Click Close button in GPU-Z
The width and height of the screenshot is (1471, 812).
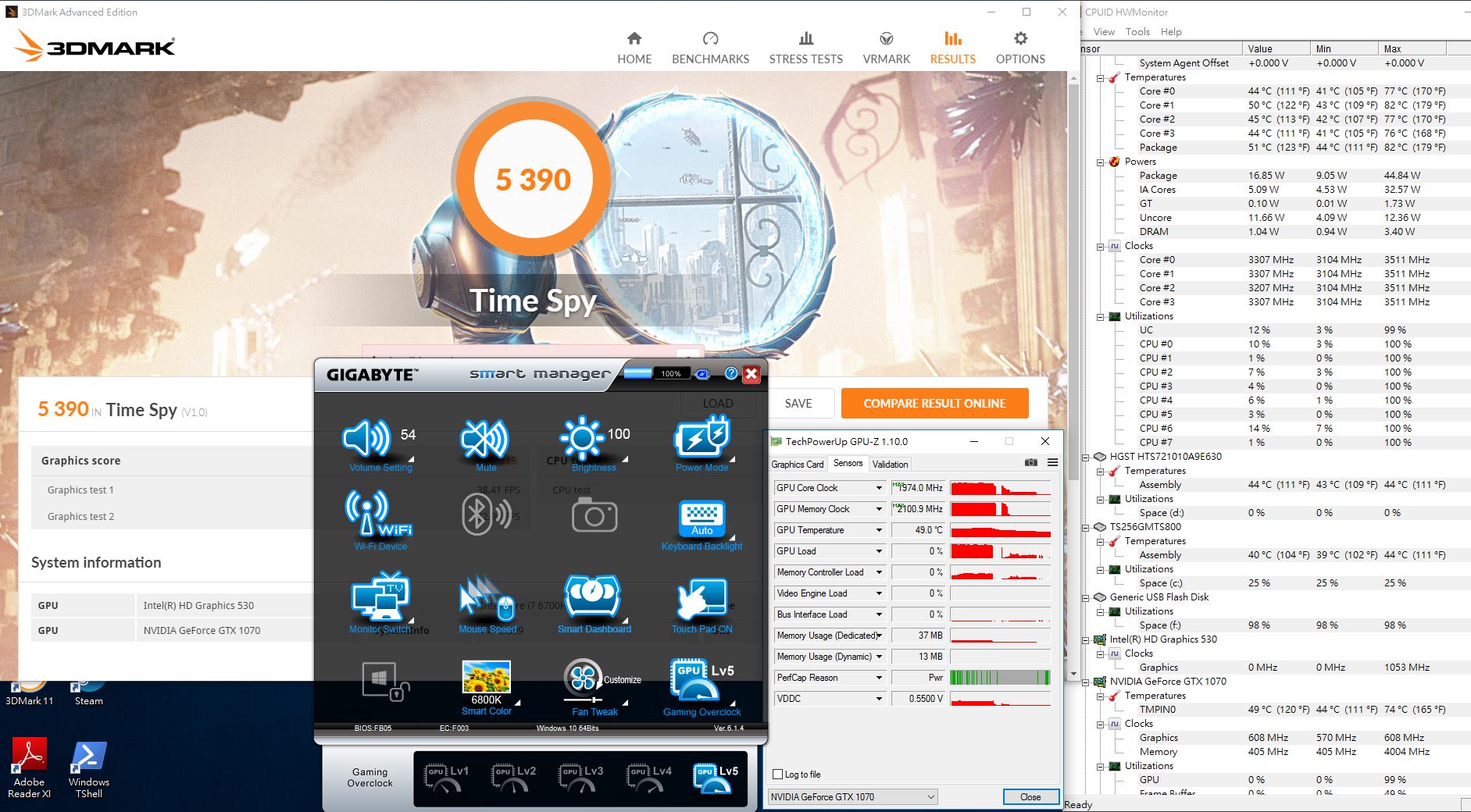[x=1030, y=796]
